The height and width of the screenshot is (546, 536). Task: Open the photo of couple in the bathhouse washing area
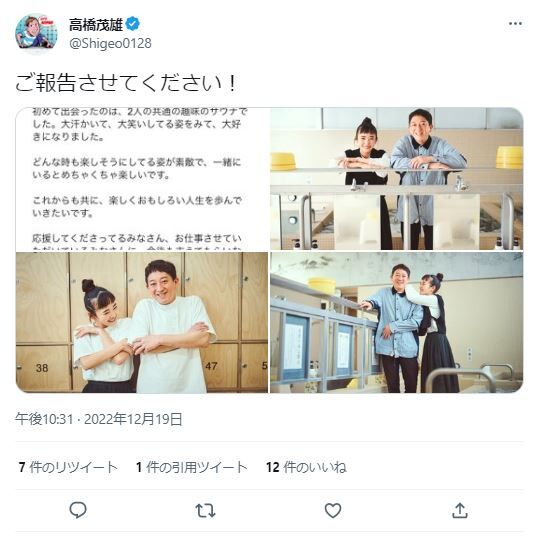tap(397, 322)
